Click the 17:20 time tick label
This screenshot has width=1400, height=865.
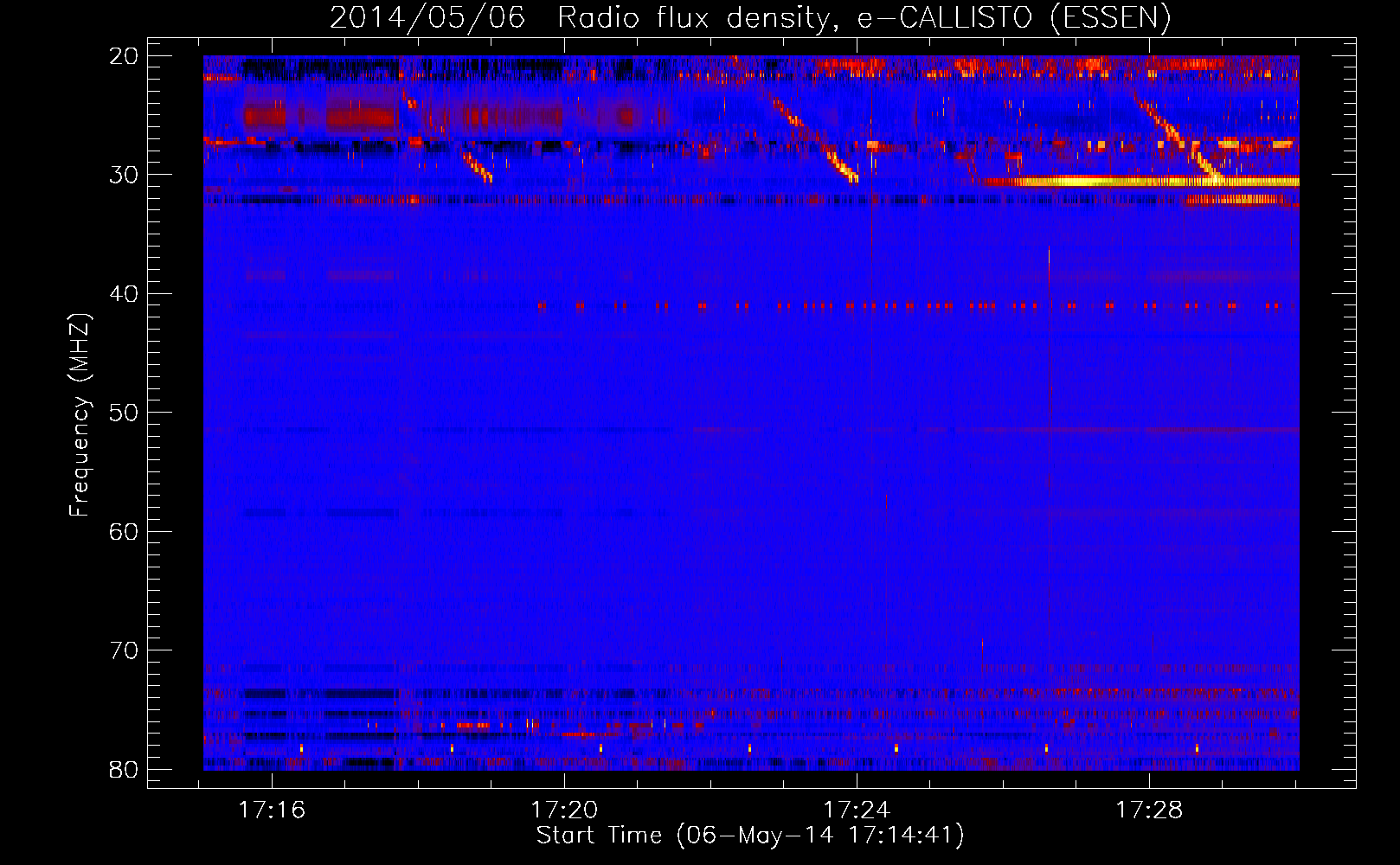(564, 811)
